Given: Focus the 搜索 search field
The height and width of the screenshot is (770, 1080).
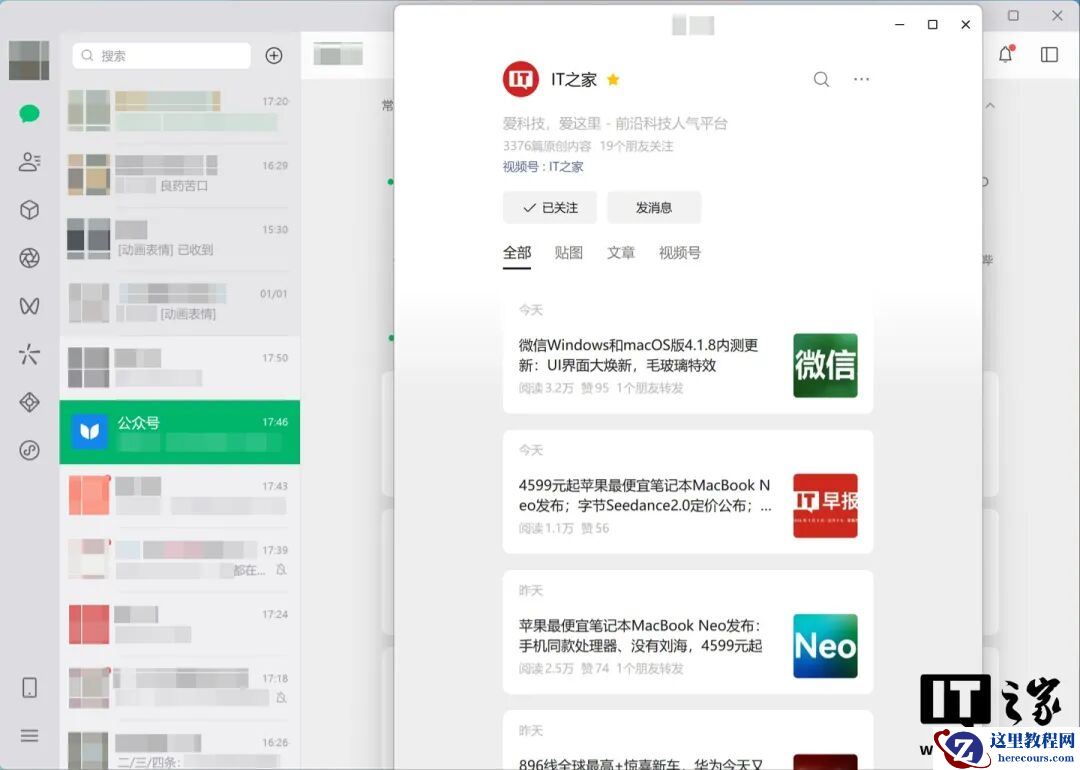Looking at the screenshot, I should pos(161,56).
